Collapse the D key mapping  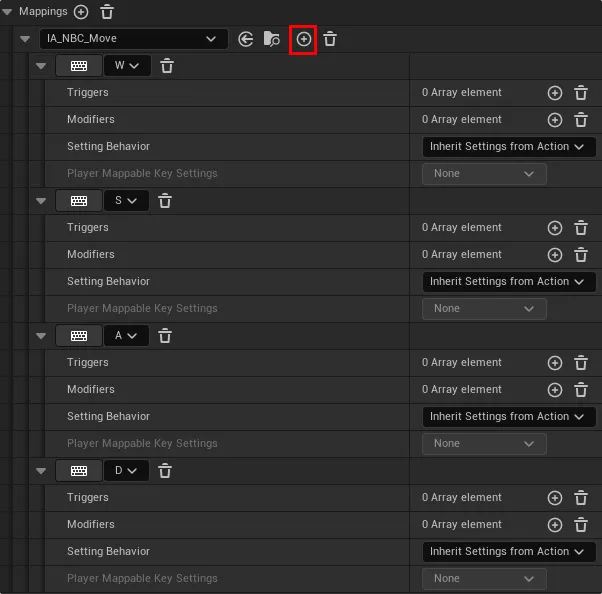(41, 471)
